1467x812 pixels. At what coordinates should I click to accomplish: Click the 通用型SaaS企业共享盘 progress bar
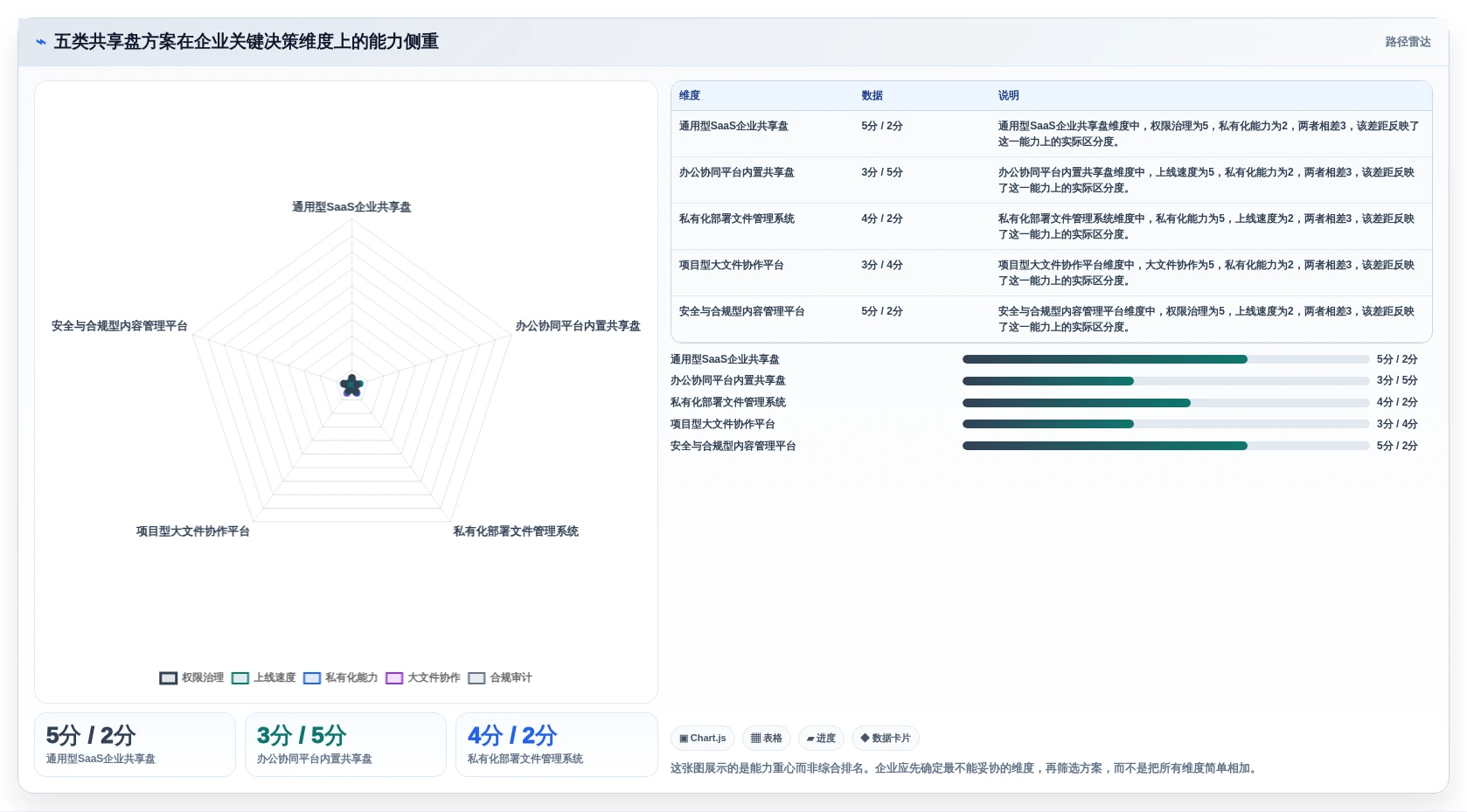(x=1166, y=359)
